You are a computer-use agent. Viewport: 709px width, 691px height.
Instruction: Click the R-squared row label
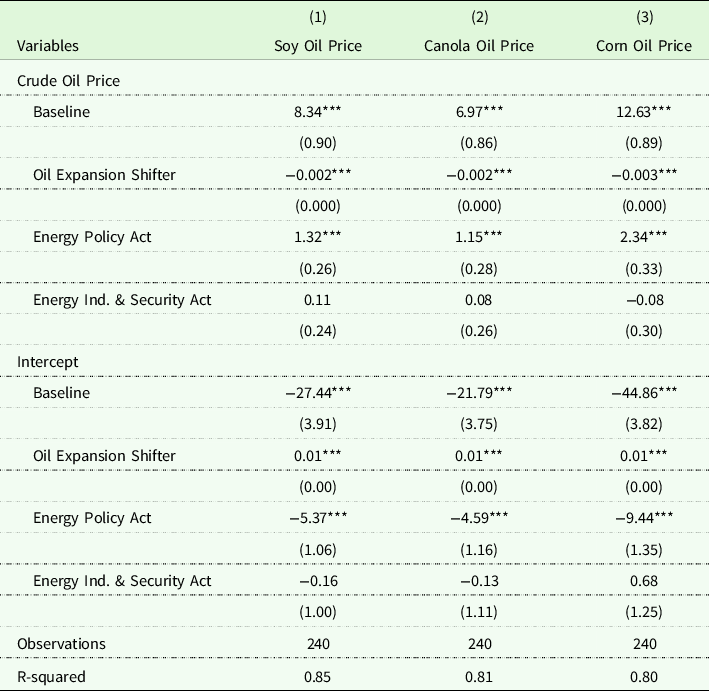click(x=52, y=676)
